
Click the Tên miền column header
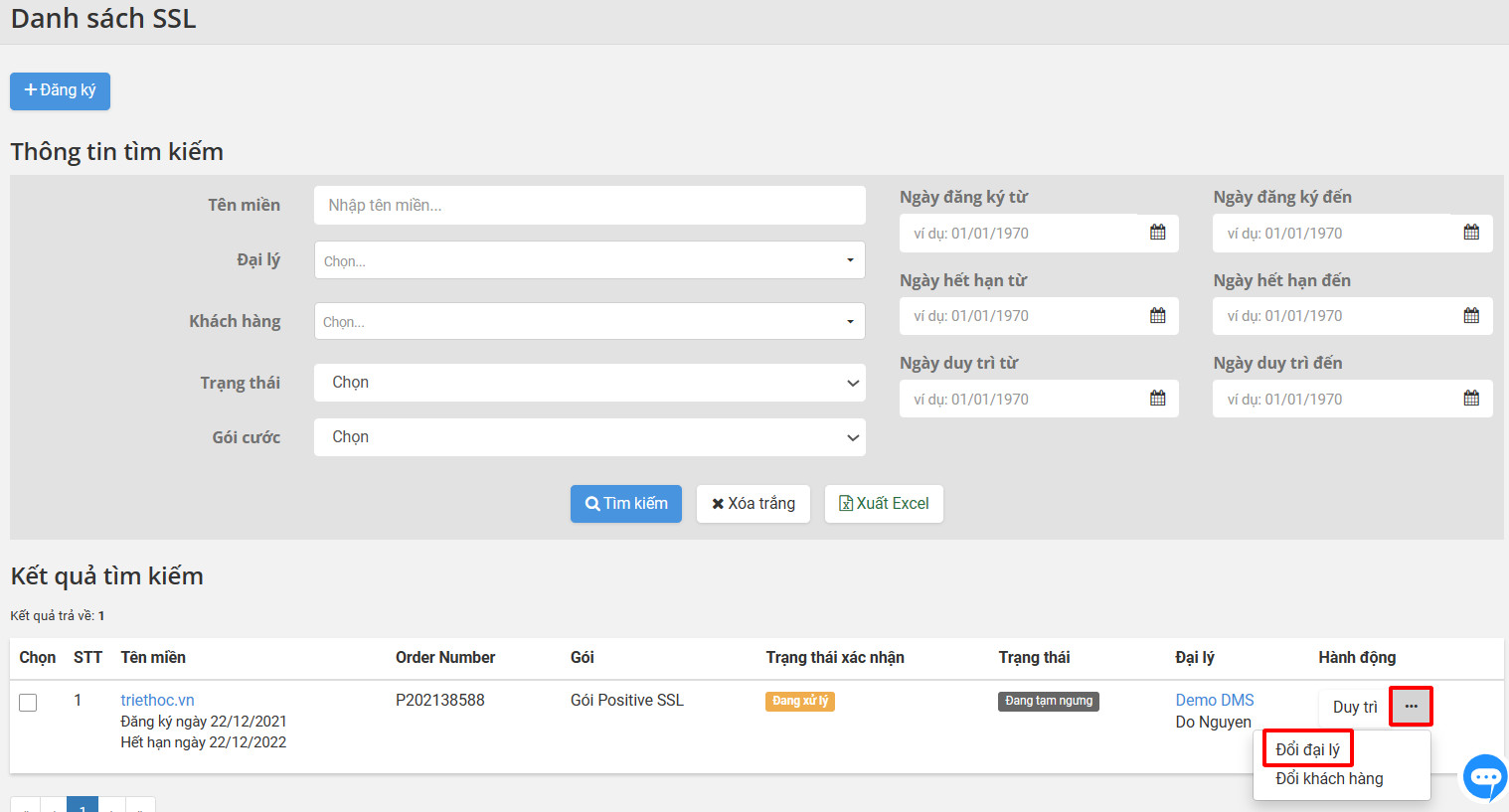click(153, 658)
